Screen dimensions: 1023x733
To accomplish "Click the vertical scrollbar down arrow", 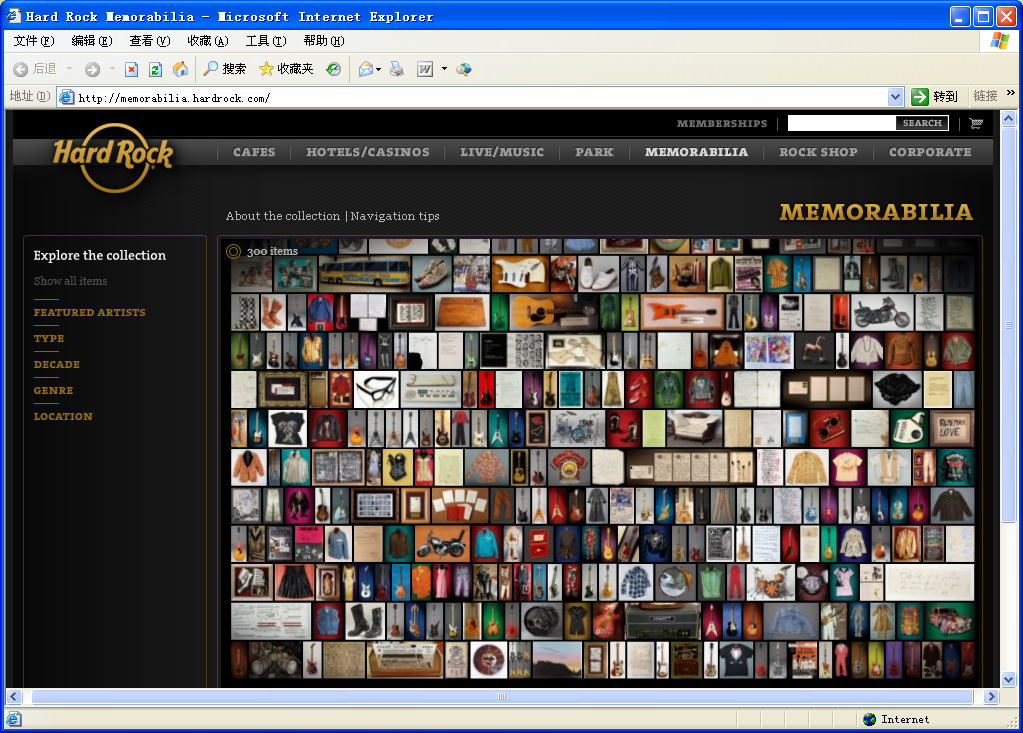I will click(x=1009, y=680).
